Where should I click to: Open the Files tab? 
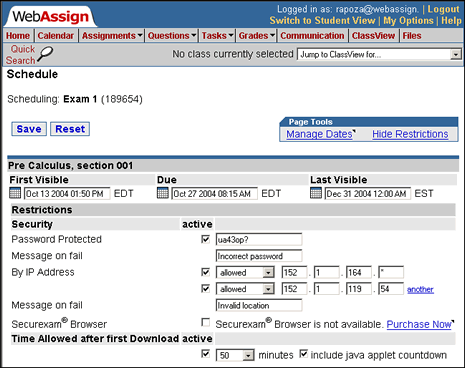412,36
